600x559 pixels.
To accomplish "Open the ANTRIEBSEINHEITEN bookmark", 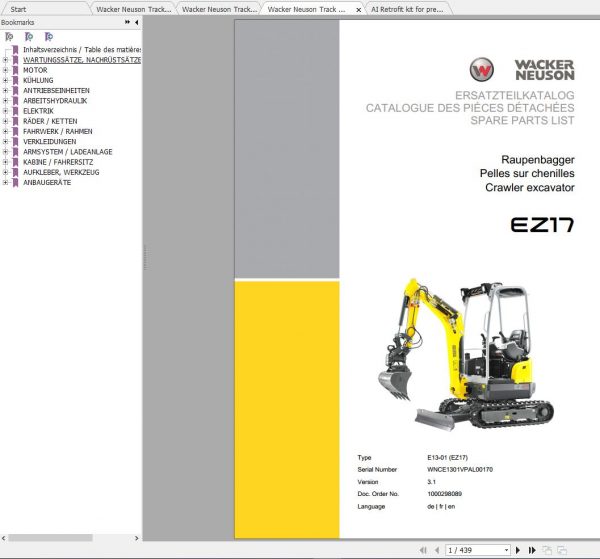I will click(56, 91).
